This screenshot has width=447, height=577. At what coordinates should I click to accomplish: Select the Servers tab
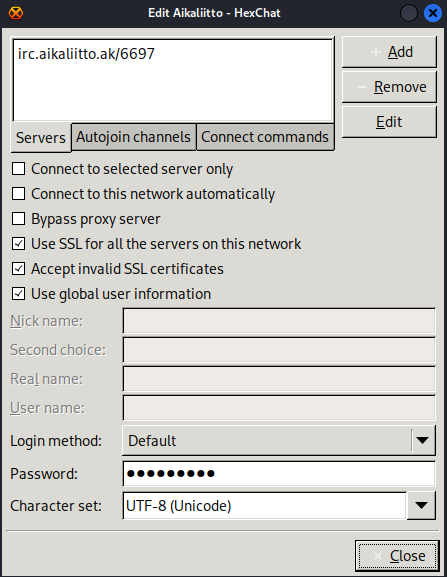point(41,138)
